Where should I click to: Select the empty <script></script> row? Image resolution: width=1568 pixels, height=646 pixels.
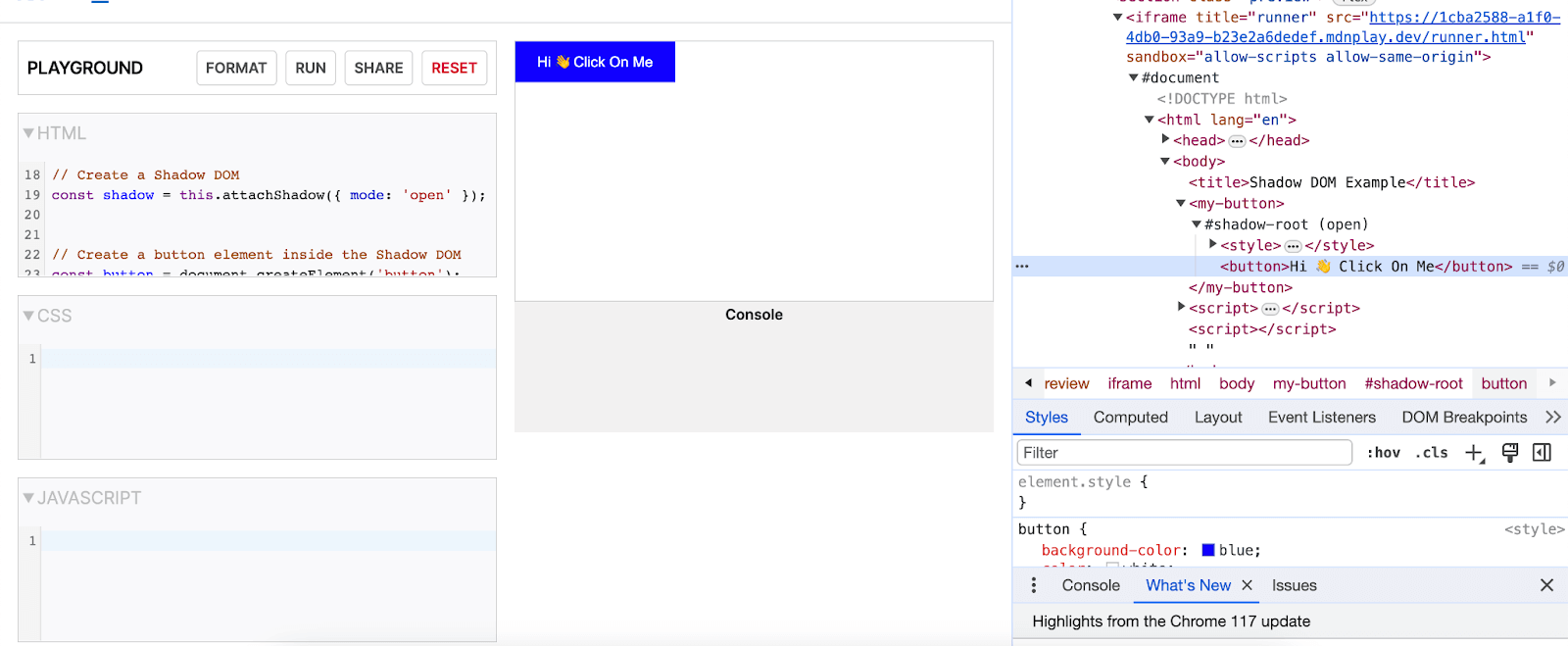click(1262, 329)
